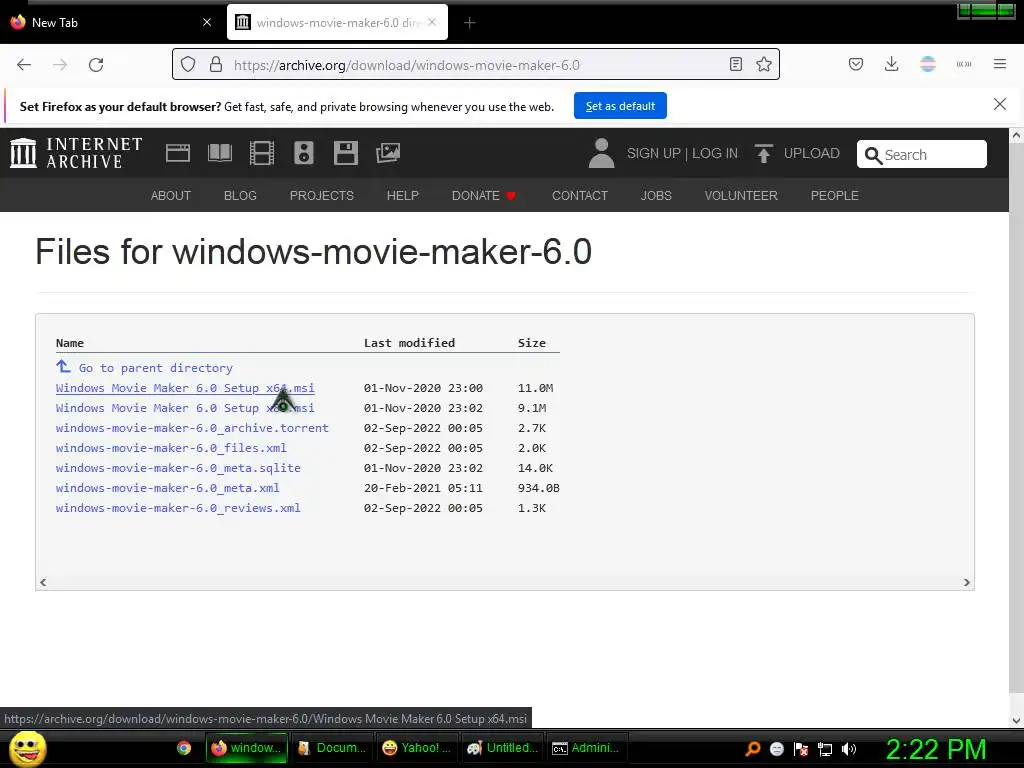Viewport: 1024px width, 768px height.
Task: Click the page scrollbar down arrow
Action: pyautogui.click(x=1016, y=721)
